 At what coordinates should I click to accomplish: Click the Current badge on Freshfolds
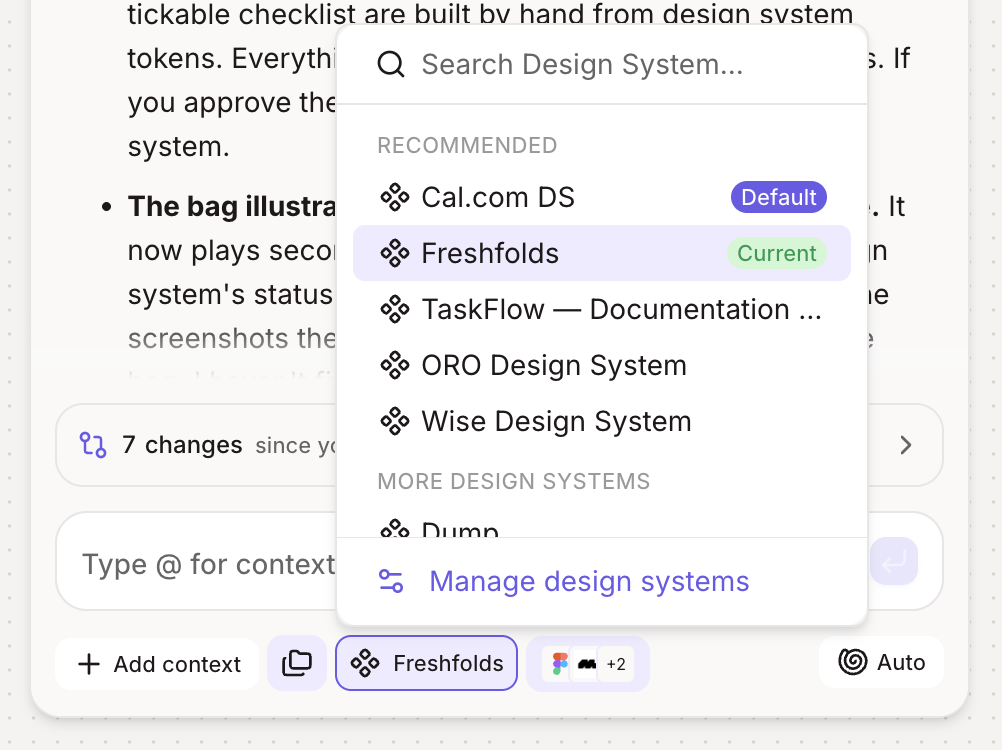coord(776,254)
